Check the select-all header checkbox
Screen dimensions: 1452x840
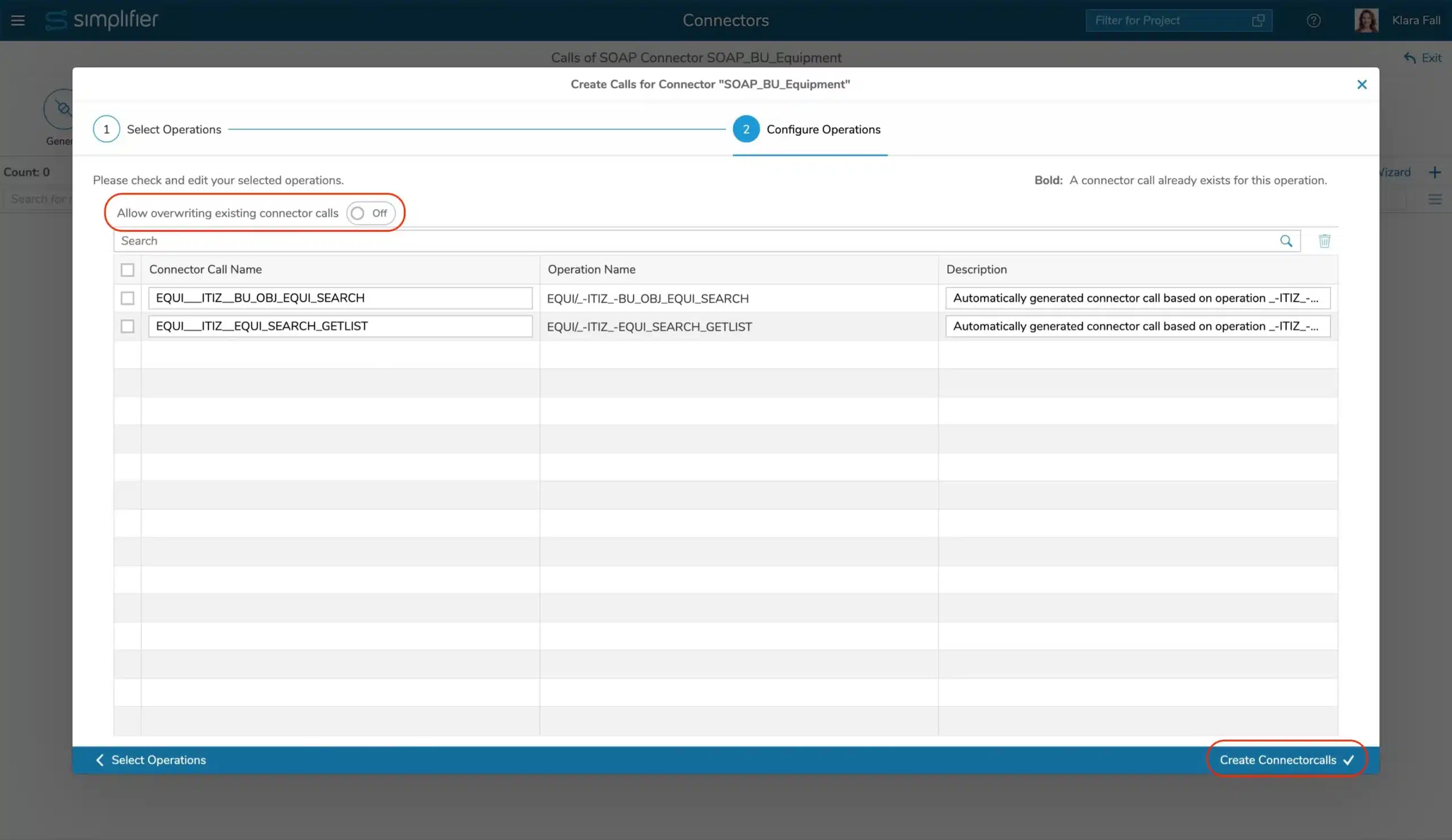128,269
